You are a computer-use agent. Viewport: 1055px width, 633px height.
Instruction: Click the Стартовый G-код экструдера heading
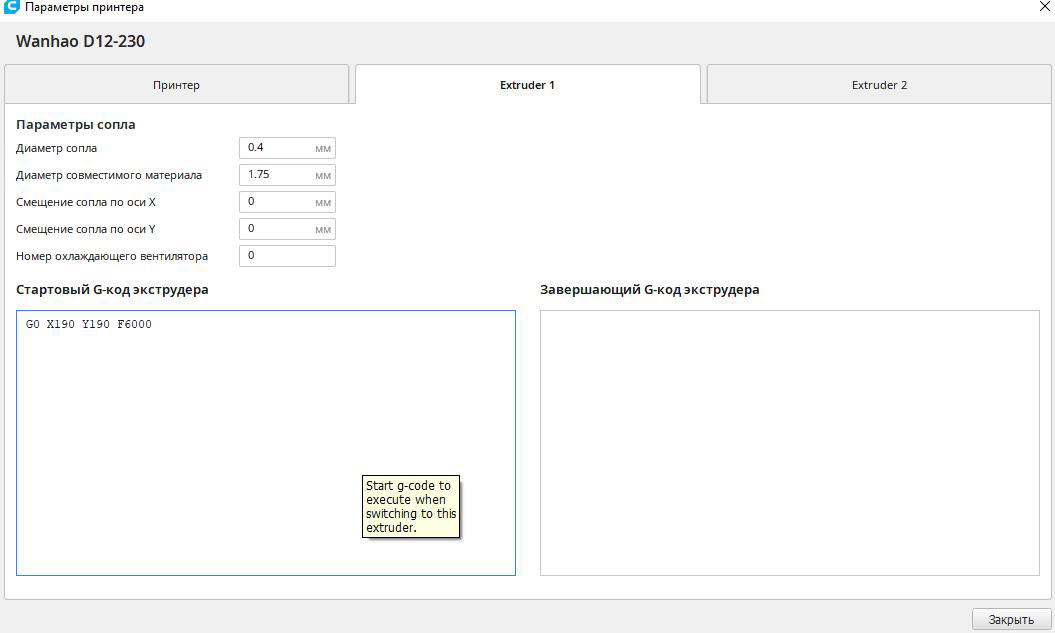click(x=112, y=290)
